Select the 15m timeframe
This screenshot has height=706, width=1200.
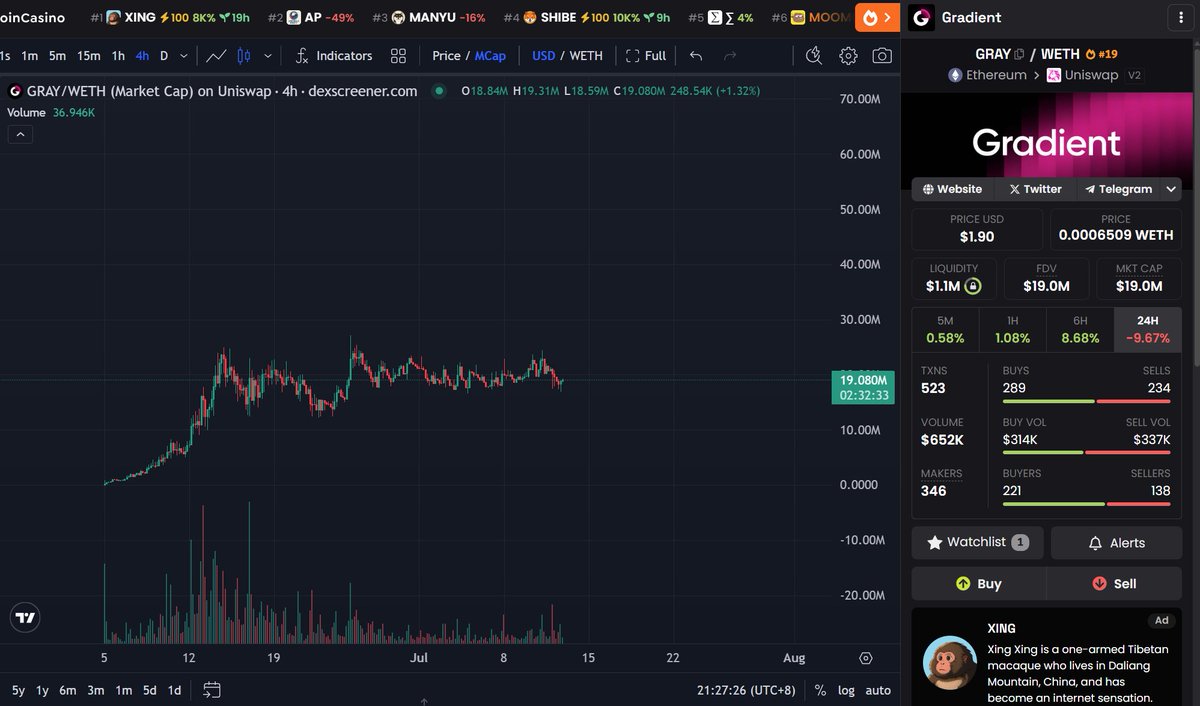pyautogui.click(x=89, y=56)
